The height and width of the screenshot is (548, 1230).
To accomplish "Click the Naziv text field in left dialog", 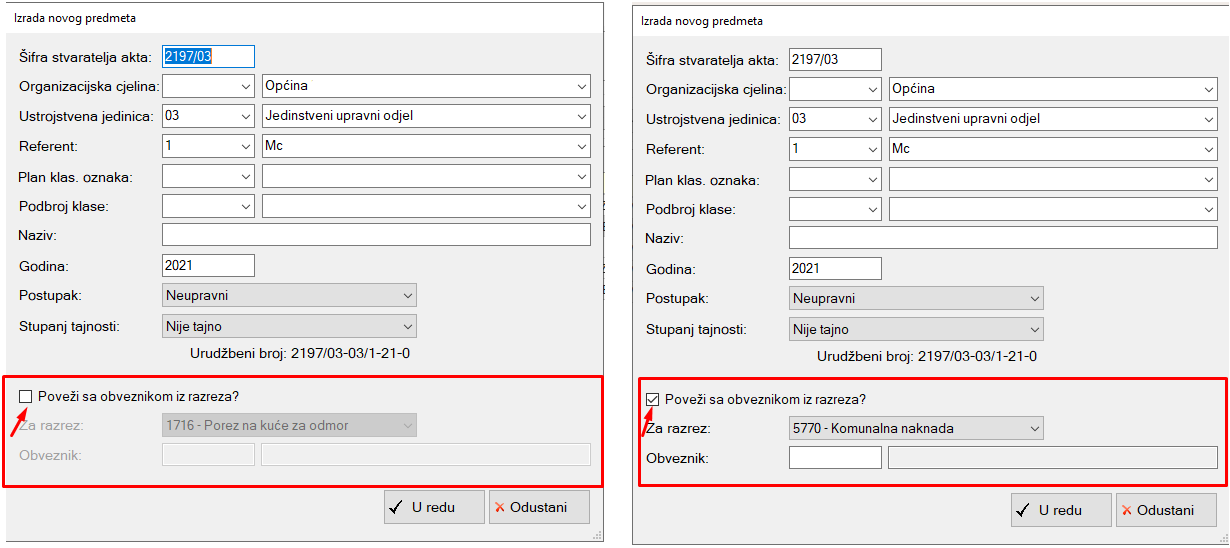I will pyautogui.click(x=376, y=235).
